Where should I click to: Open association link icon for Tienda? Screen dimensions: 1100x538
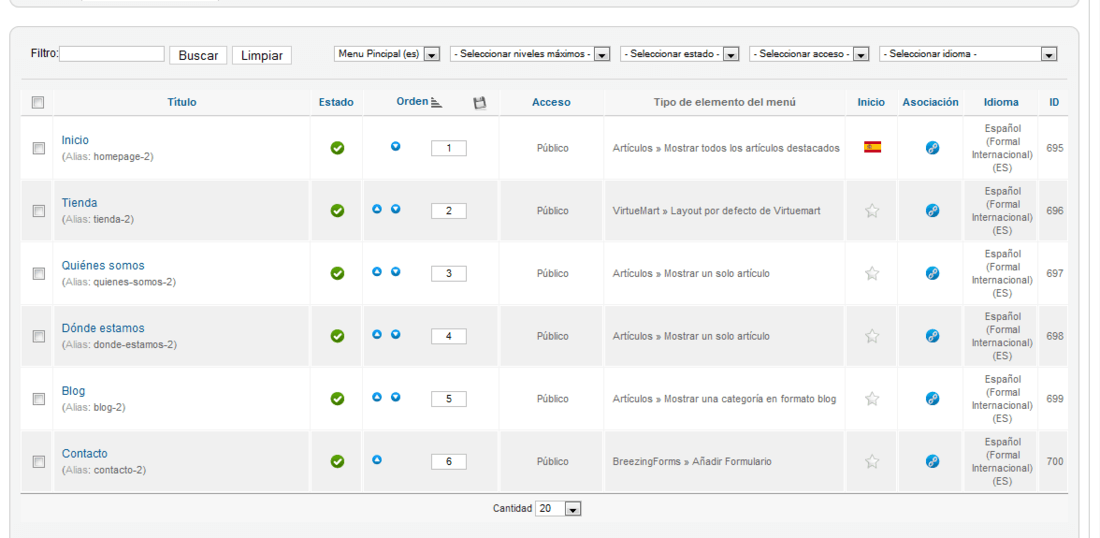tap(932, 210)
